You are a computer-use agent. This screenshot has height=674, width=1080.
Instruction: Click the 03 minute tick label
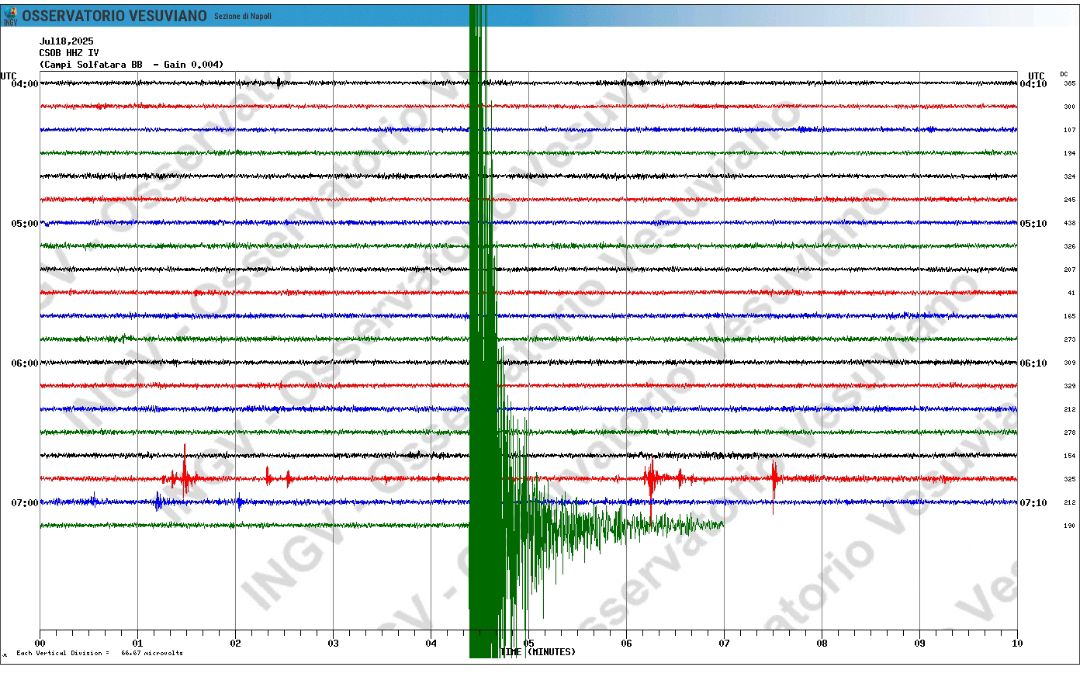(x=333, y=644)
